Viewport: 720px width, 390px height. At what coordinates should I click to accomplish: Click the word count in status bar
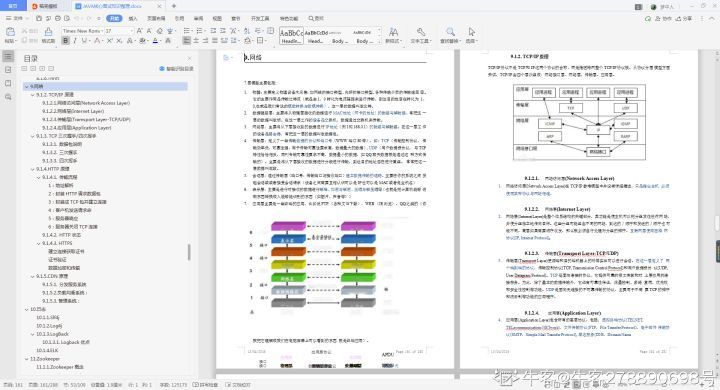173,385
